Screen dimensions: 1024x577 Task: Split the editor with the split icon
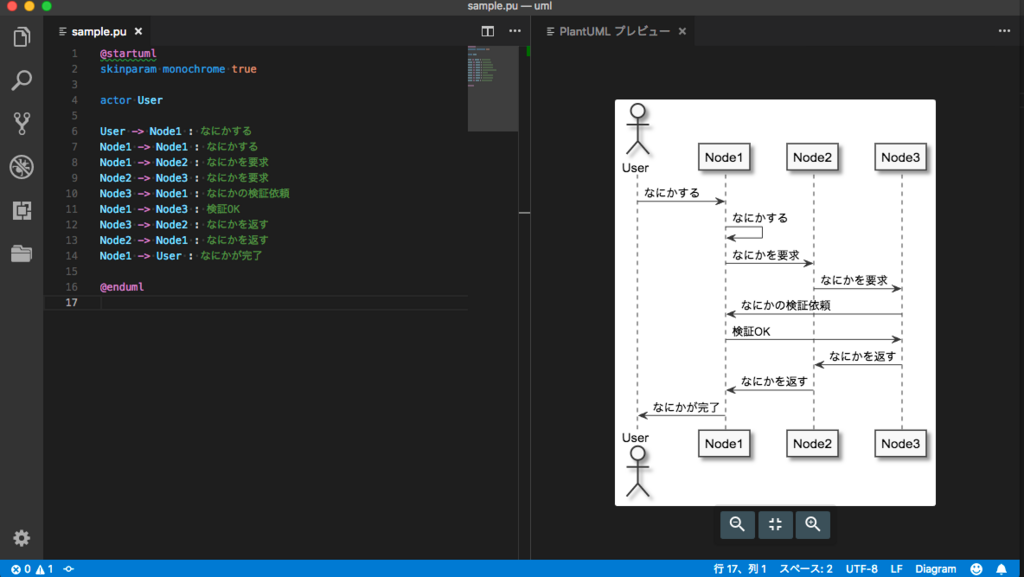click(x=487, y=31)
